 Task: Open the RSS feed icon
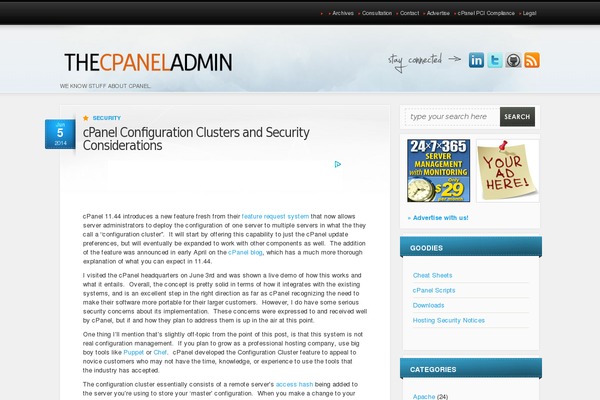532,60
